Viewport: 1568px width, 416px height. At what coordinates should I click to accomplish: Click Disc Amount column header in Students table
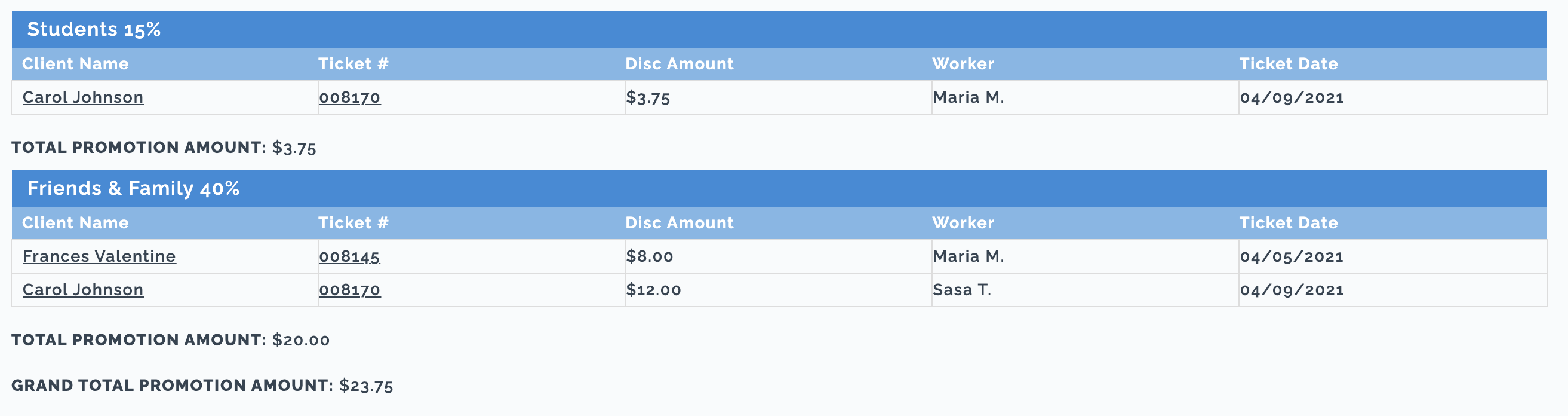point(680,64)
